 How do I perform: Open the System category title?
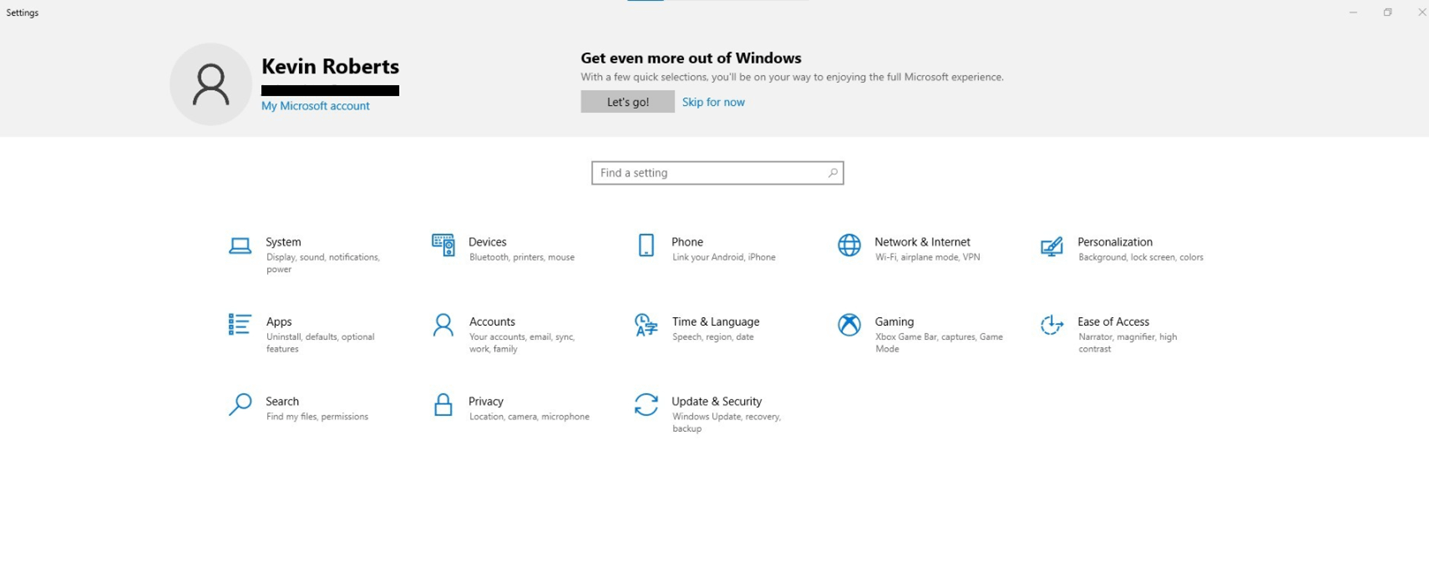[283, 242]
